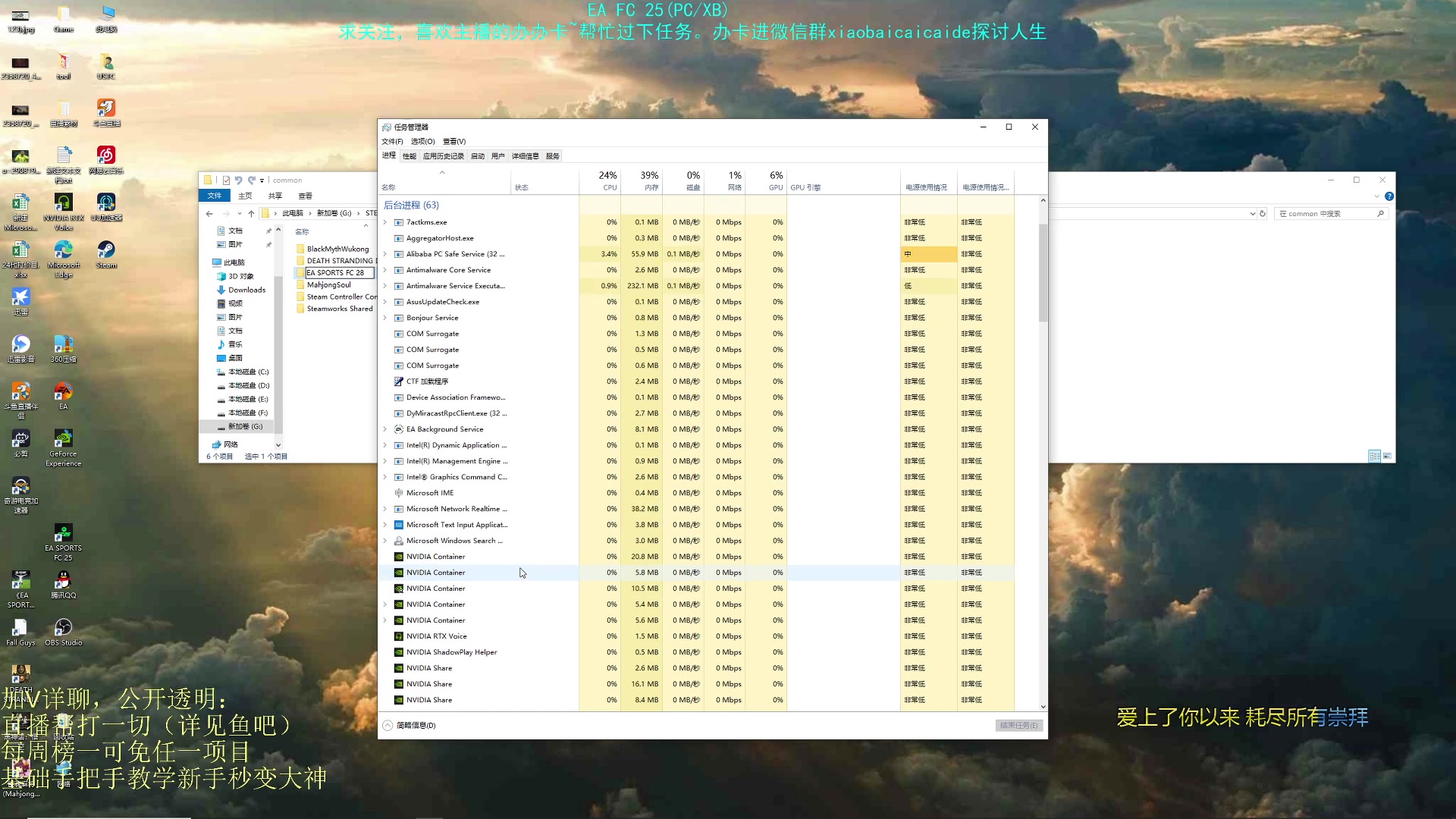The height and width of the screenshot is (819, 1456).
Task: Select the UU加速器 desktop icon
Action: (106, 207)
